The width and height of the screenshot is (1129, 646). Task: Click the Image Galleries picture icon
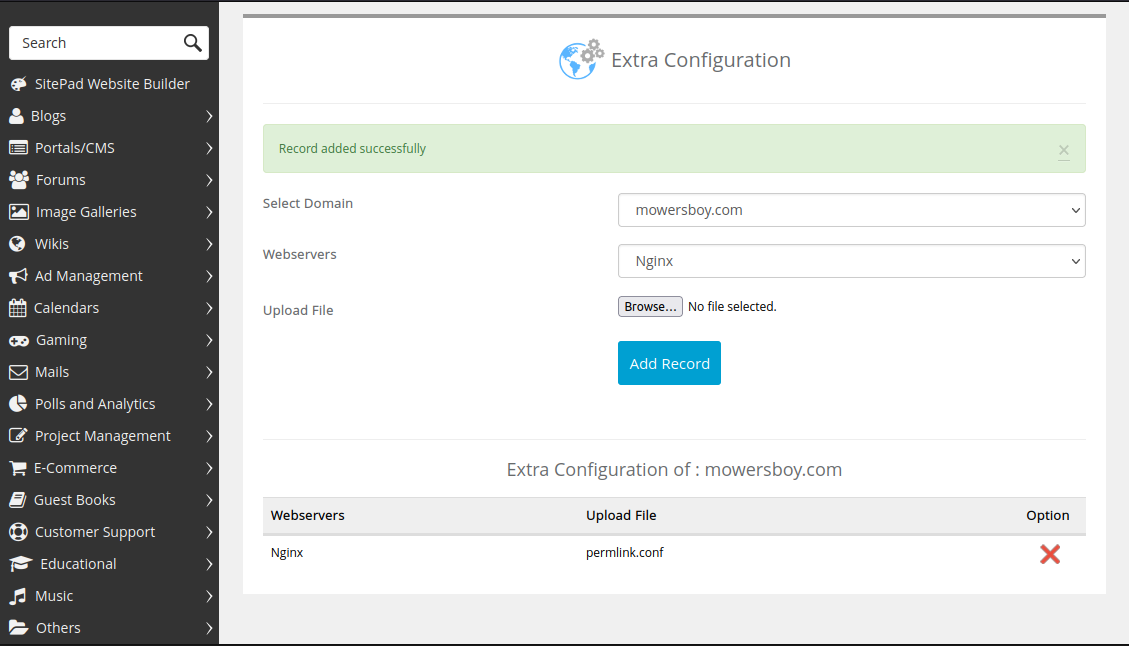(18, 212)
